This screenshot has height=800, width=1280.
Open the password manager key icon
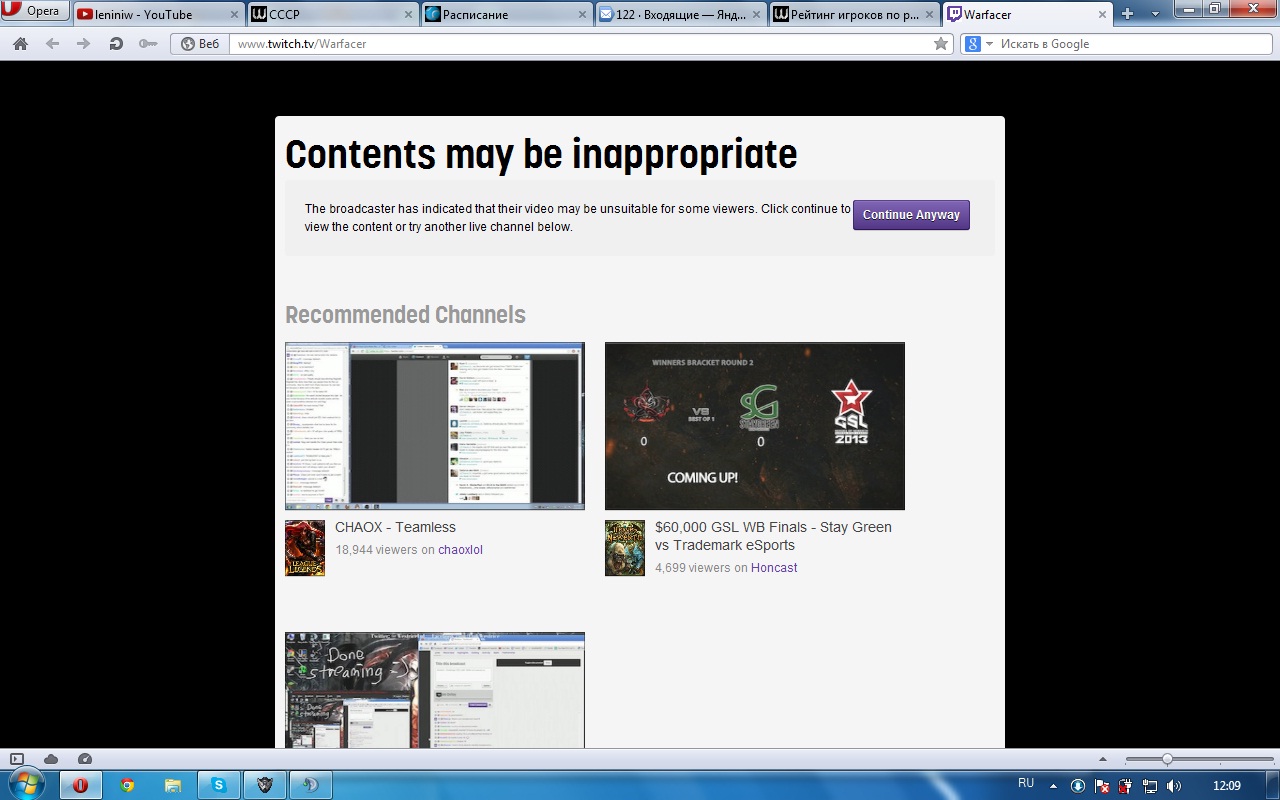(148, 44)
